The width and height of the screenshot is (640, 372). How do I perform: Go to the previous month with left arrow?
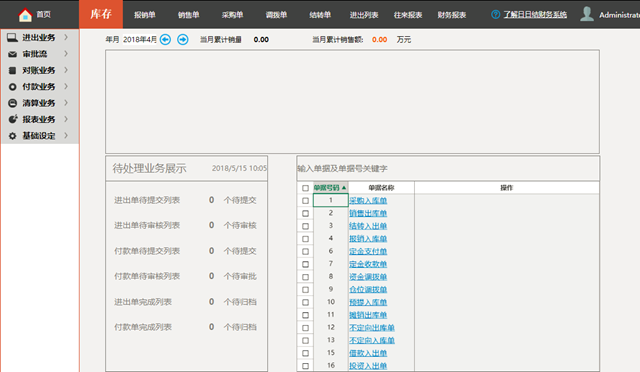pyautogui.click(x=165, y=40)
